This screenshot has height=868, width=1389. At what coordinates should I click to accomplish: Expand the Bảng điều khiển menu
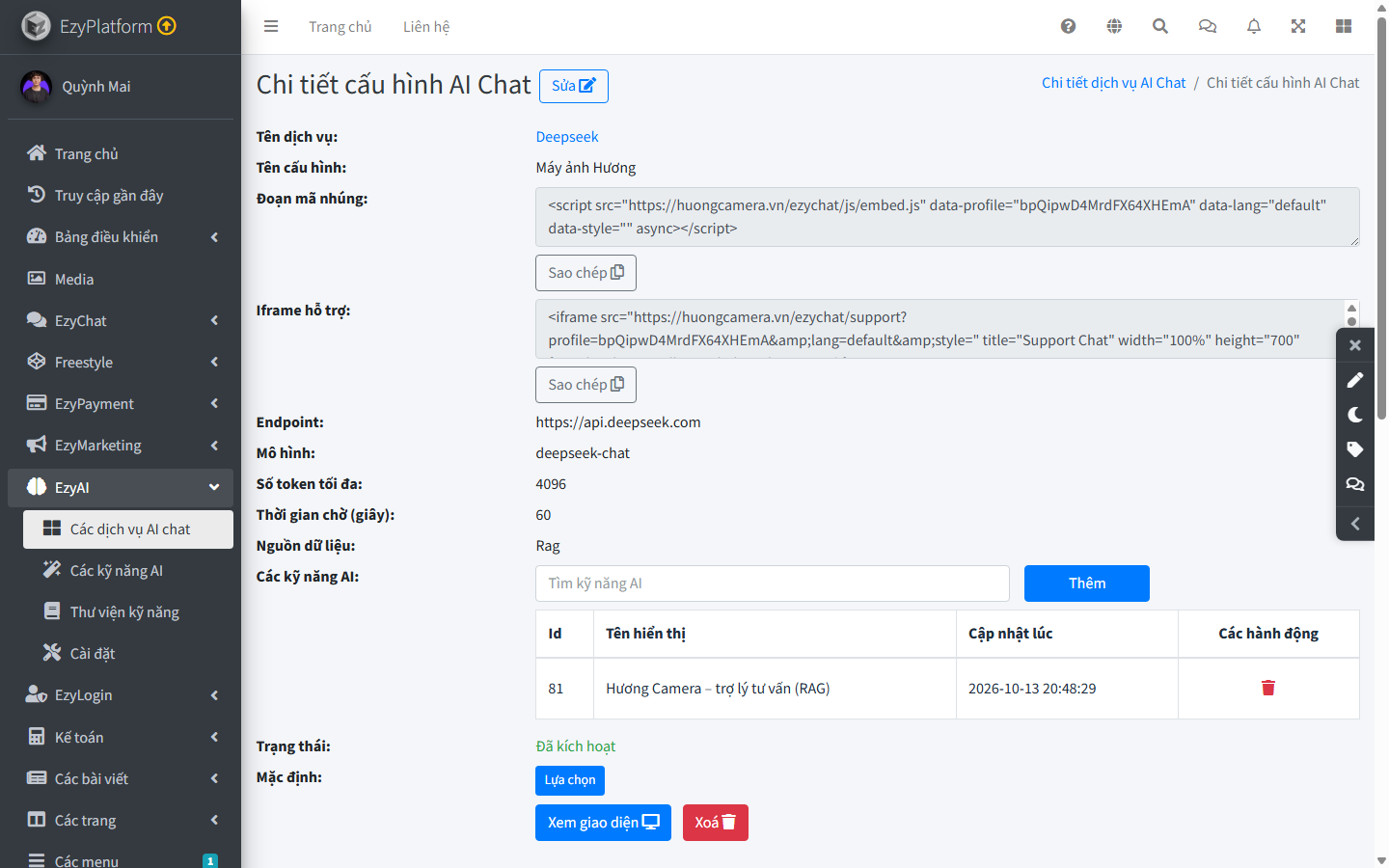pos(121,237)
